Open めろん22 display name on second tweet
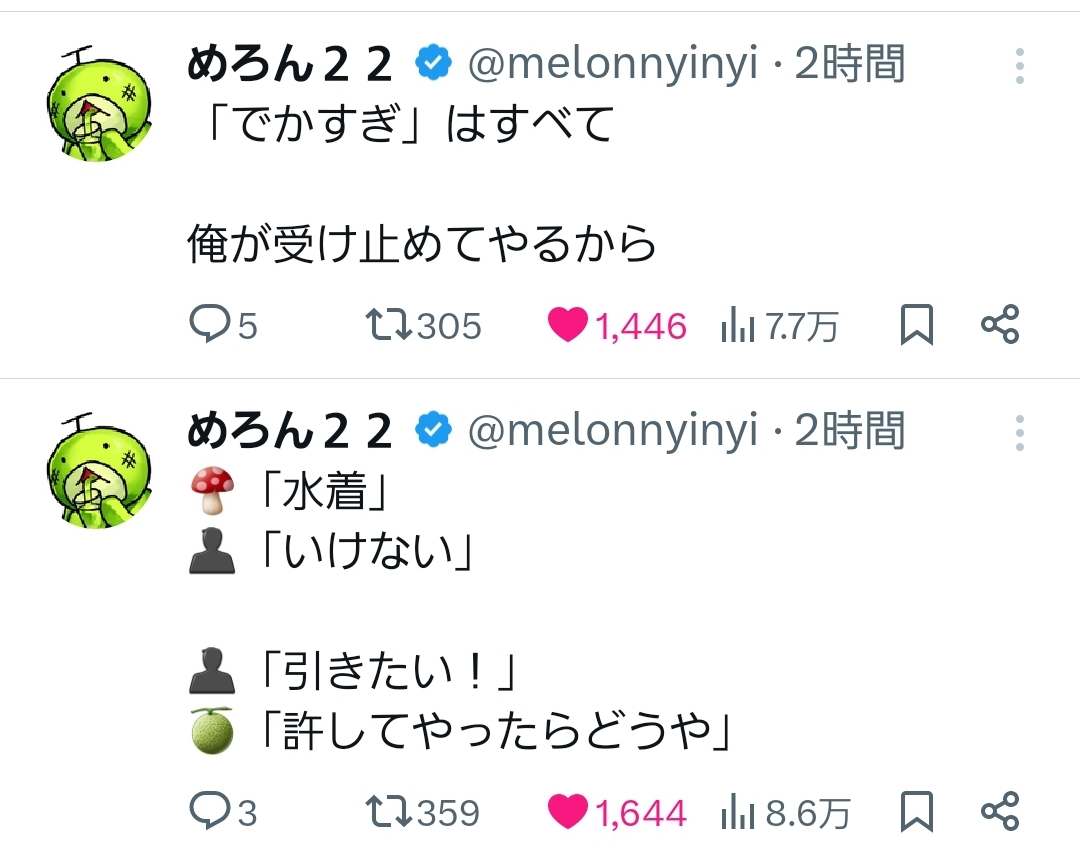Viewport: 1080px width, 852px height. click(290, 432)
